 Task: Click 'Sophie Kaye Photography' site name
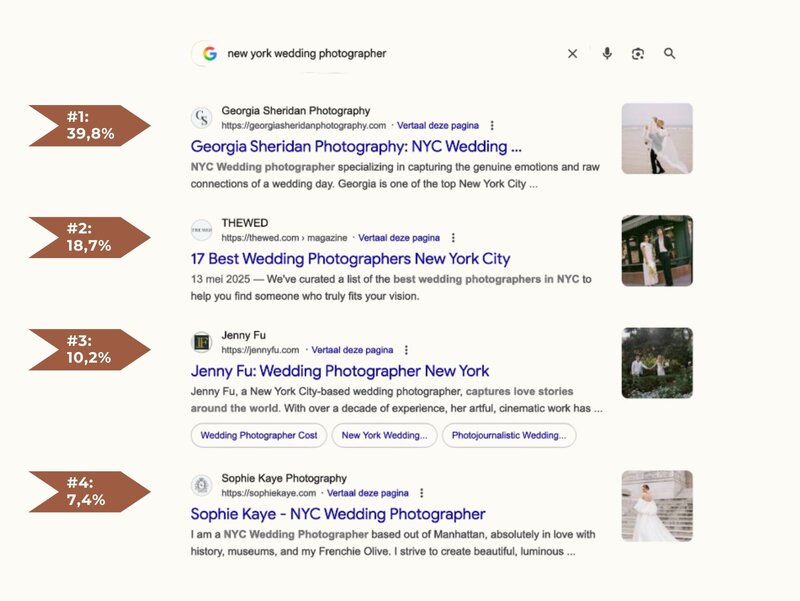284,478
